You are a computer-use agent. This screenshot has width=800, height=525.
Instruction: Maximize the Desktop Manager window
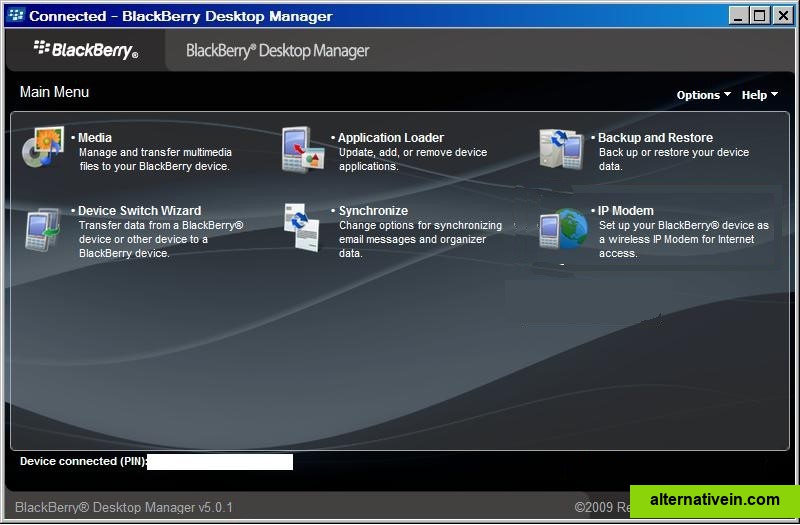click(x=759, y=16)
